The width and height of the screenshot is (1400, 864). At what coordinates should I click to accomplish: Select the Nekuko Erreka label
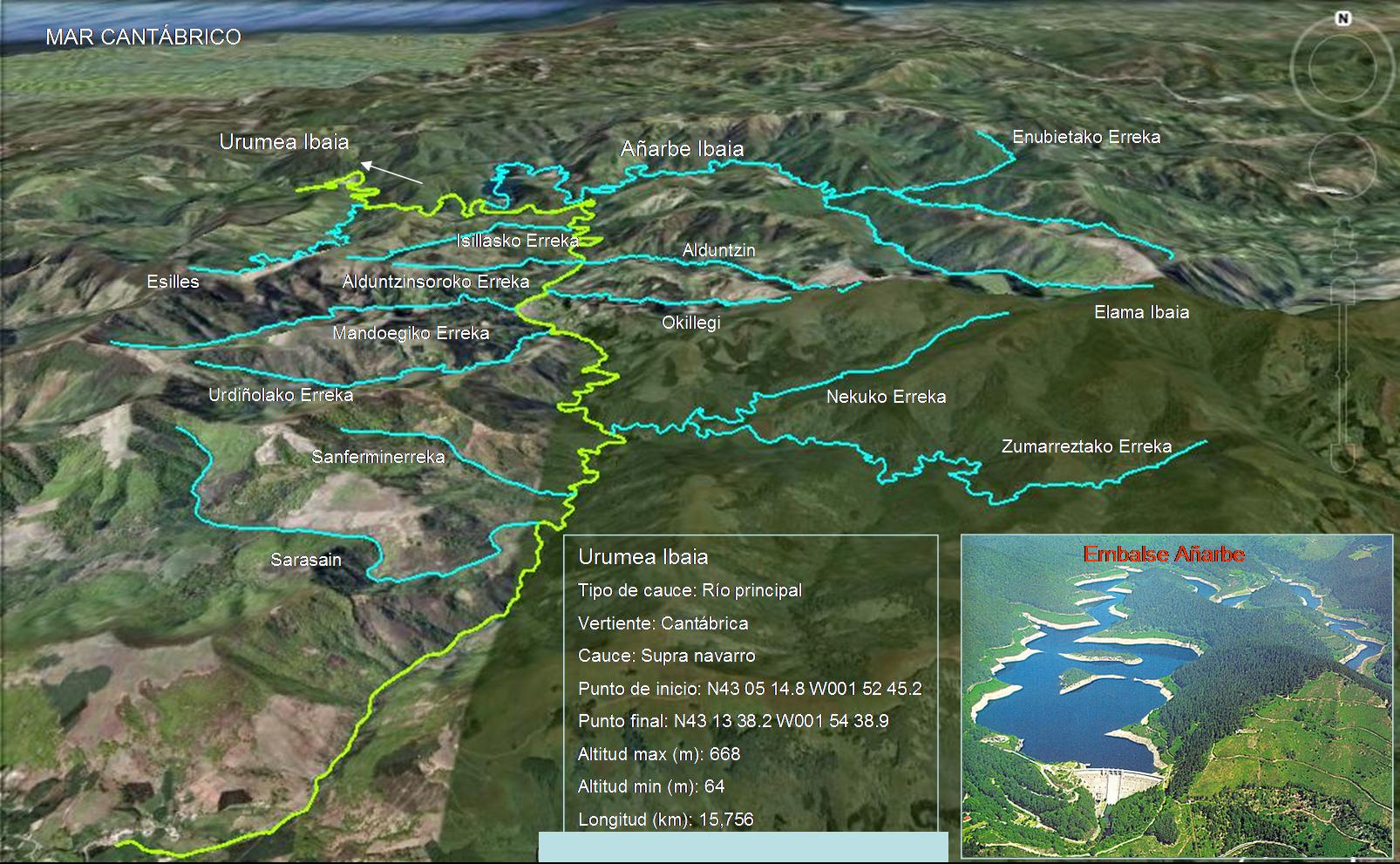(886, 397)
